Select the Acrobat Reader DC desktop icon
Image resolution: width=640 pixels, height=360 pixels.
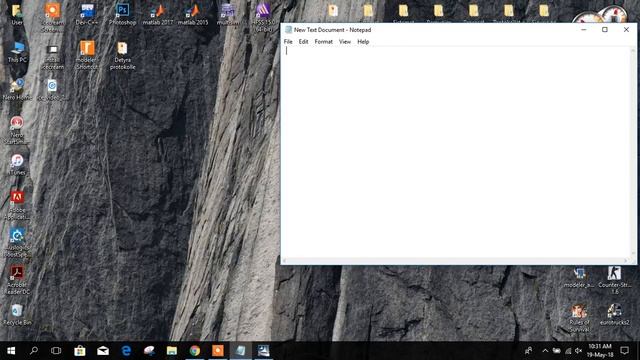(x=17, y=280)
